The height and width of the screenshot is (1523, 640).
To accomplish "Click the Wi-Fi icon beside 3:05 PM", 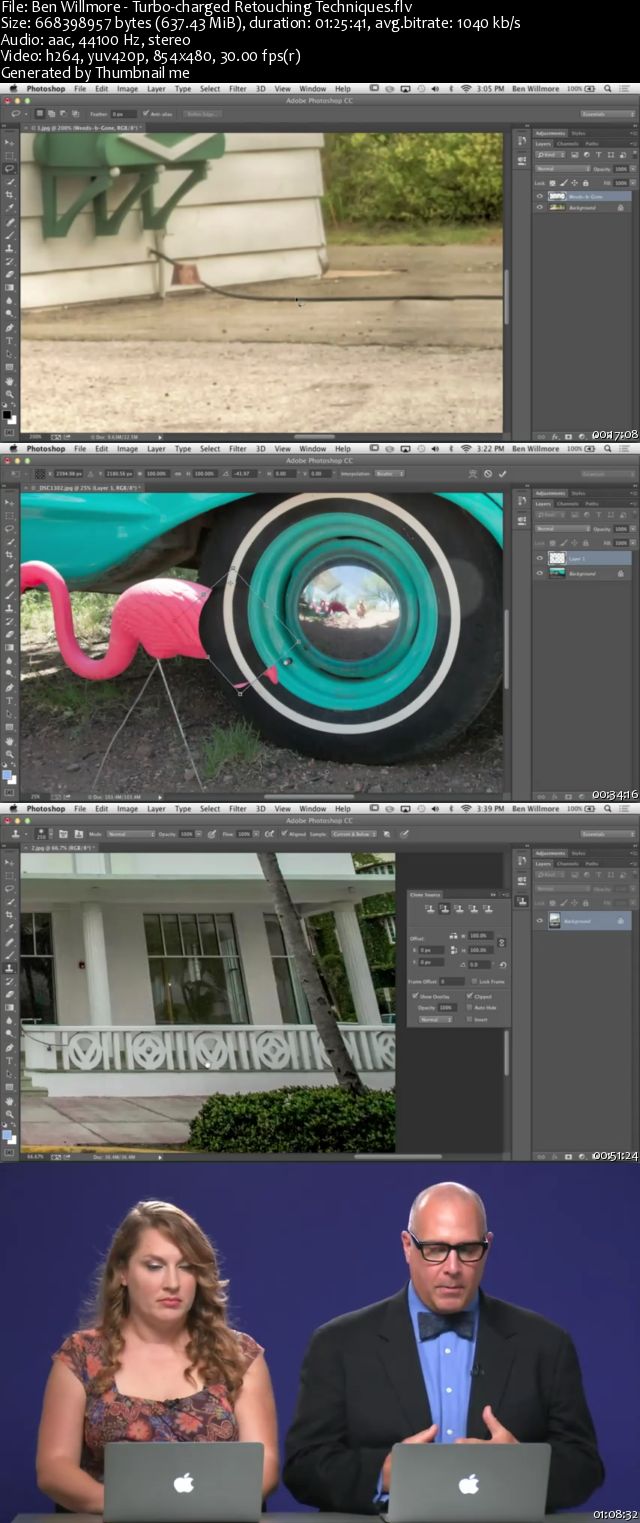I will pos(466,88).
